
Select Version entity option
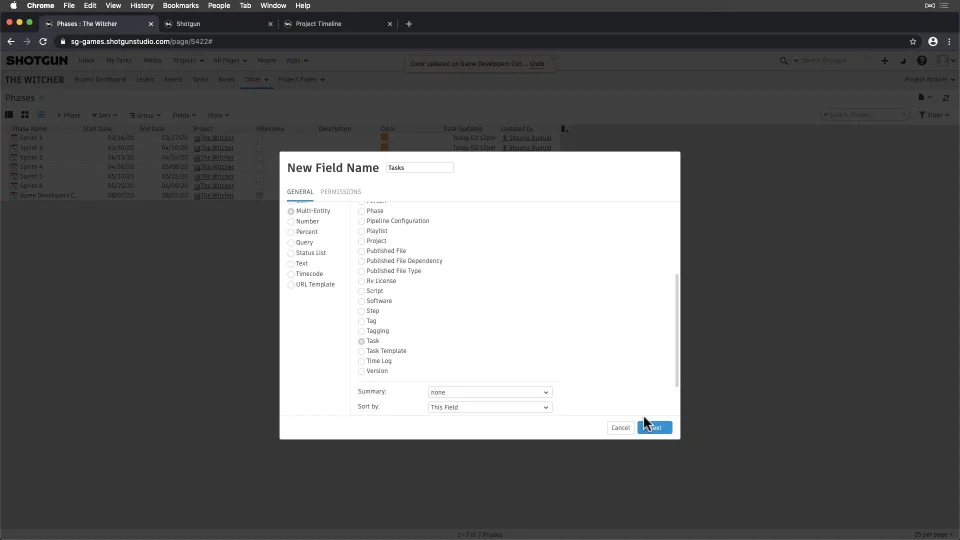361,372
